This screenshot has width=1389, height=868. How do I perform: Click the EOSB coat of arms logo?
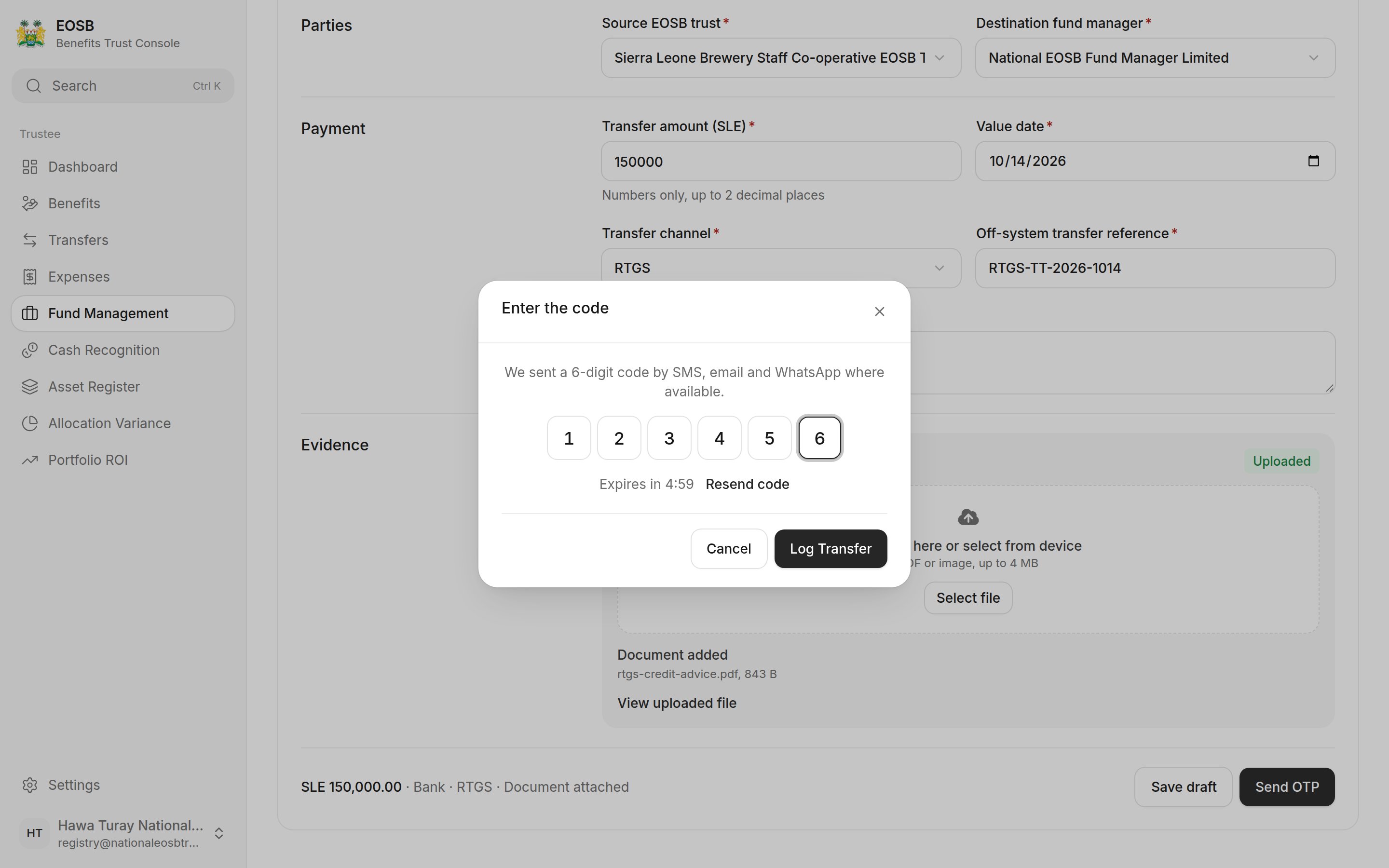click(x=31, y=33)
